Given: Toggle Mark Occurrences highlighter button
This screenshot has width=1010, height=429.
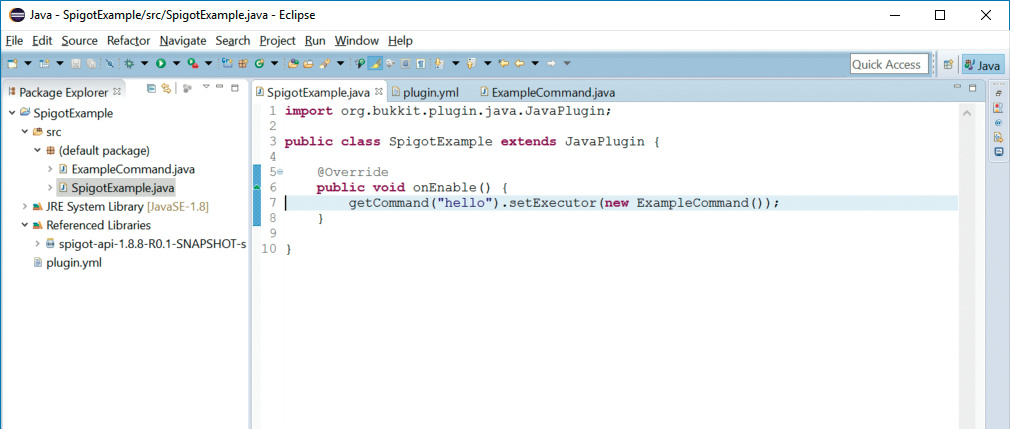Looking at the screenshot, I should (374, 63).
